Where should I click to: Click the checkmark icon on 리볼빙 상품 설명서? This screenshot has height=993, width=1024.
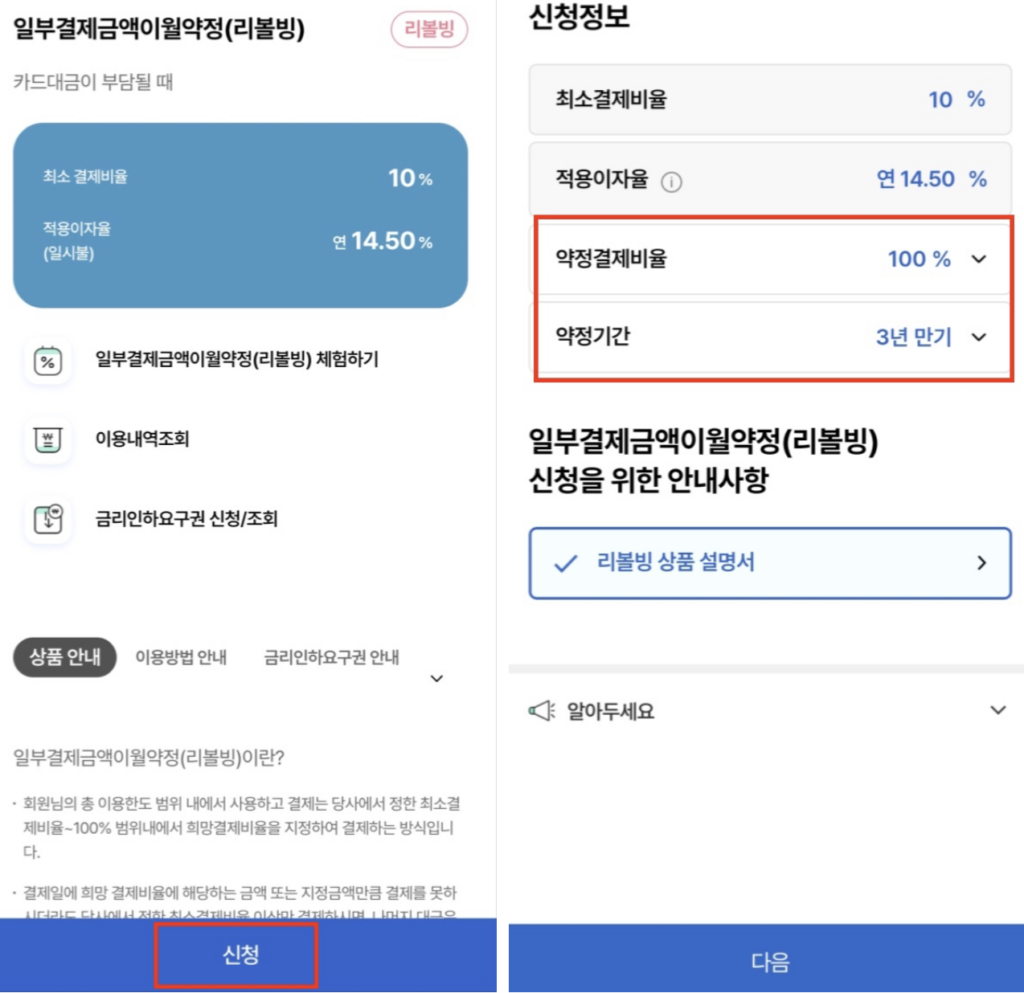(x=566, y=563)
